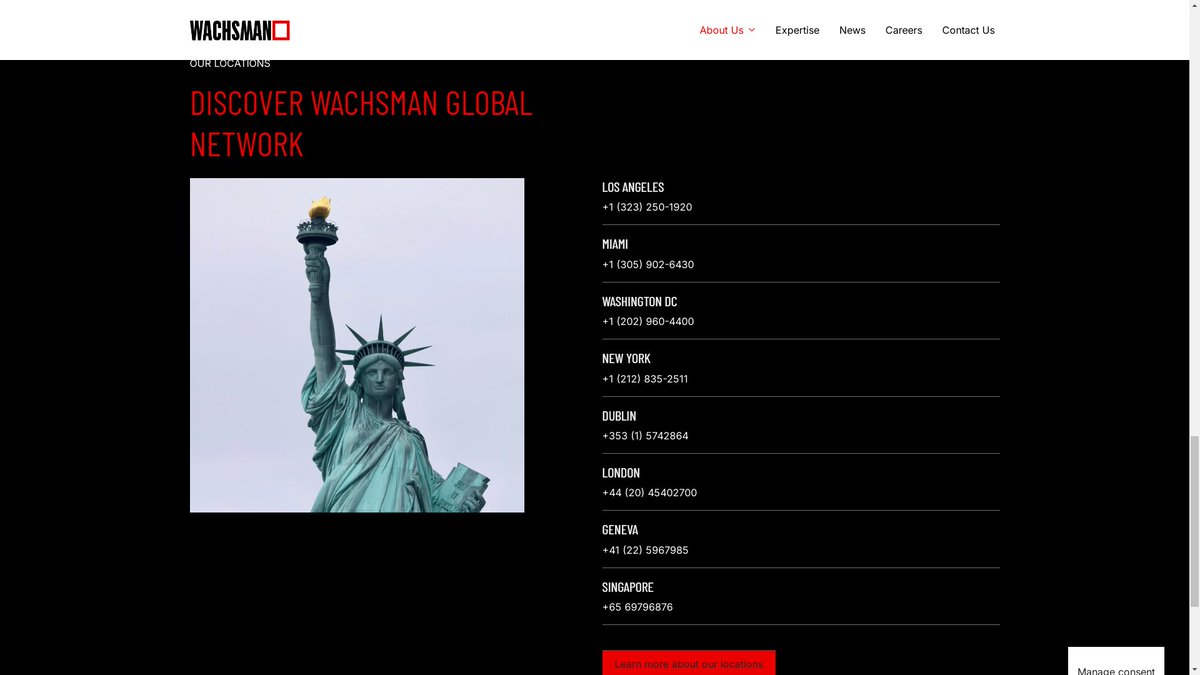Select the DUBLIN location heading
Viewport: 1200px width, 675px height.
[x=619, y=415]
